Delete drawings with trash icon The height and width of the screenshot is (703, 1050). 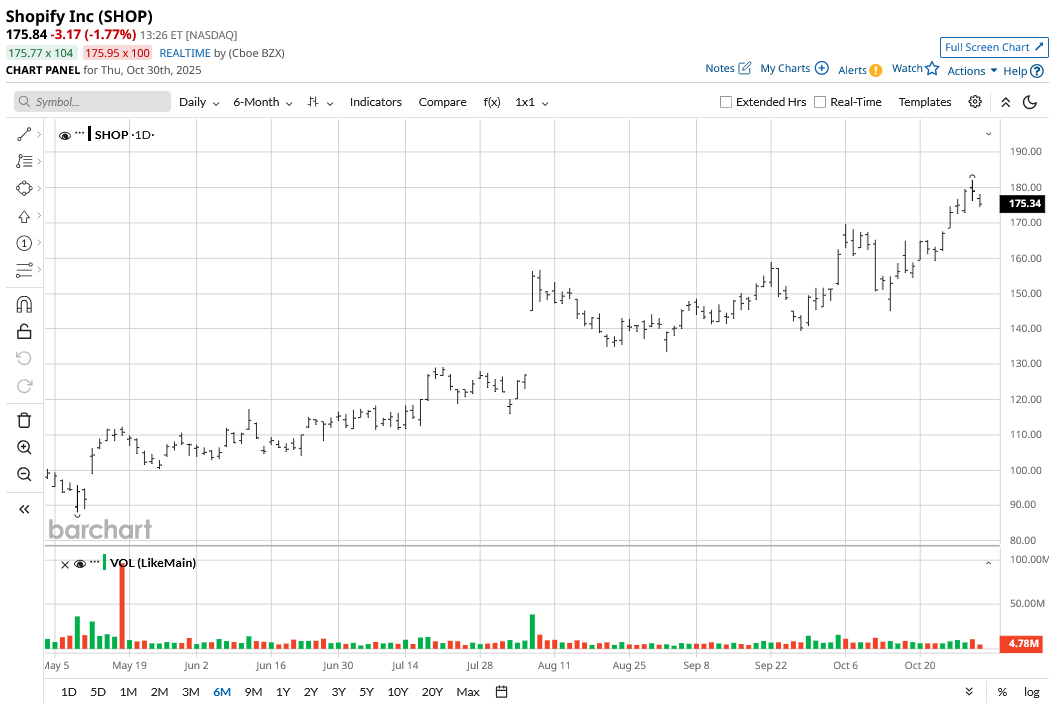(x=24, y=420)
